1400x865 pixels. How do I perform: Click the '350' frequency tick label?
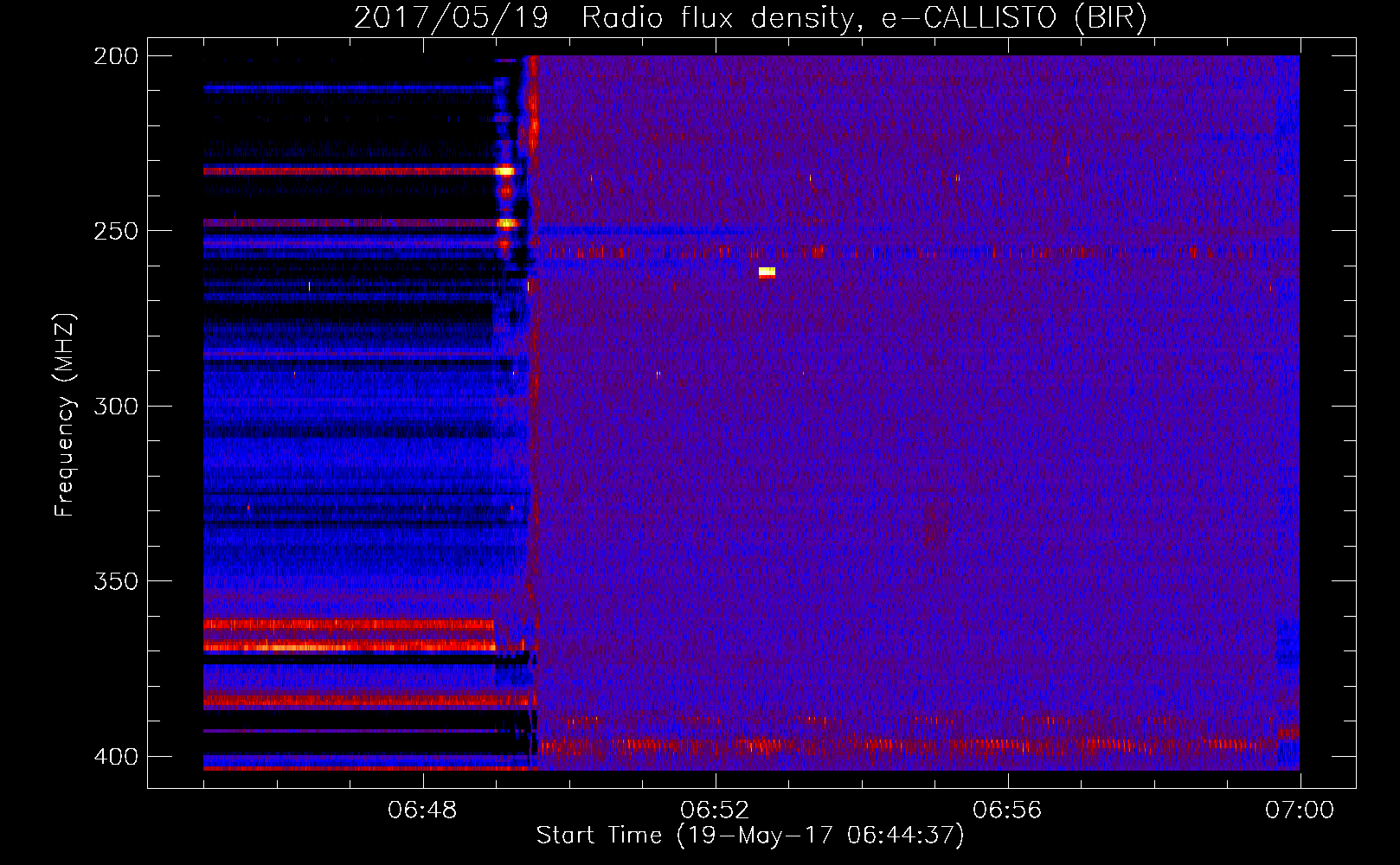(x=116, y=581)
